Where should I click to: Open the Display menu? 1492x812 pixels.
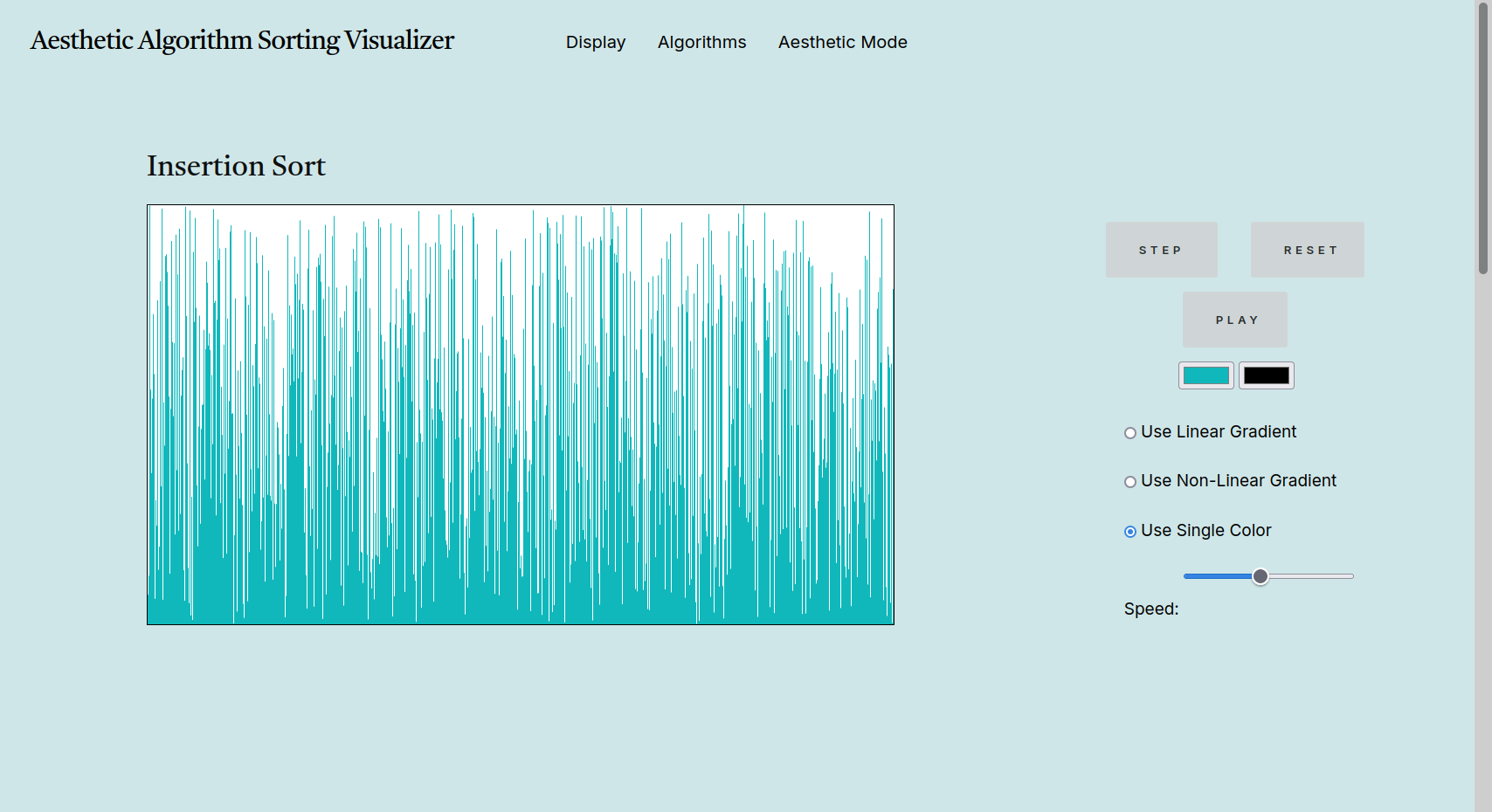596,42
